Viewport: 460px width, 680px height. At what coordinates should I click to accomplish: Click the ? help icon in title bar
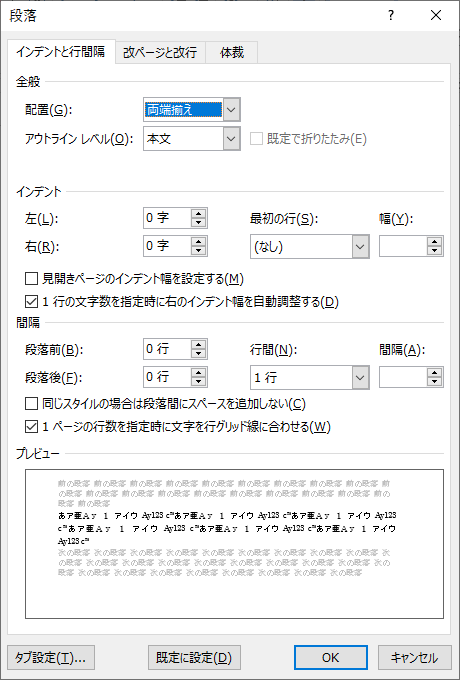pyautogui.click(x=391, y=16)
